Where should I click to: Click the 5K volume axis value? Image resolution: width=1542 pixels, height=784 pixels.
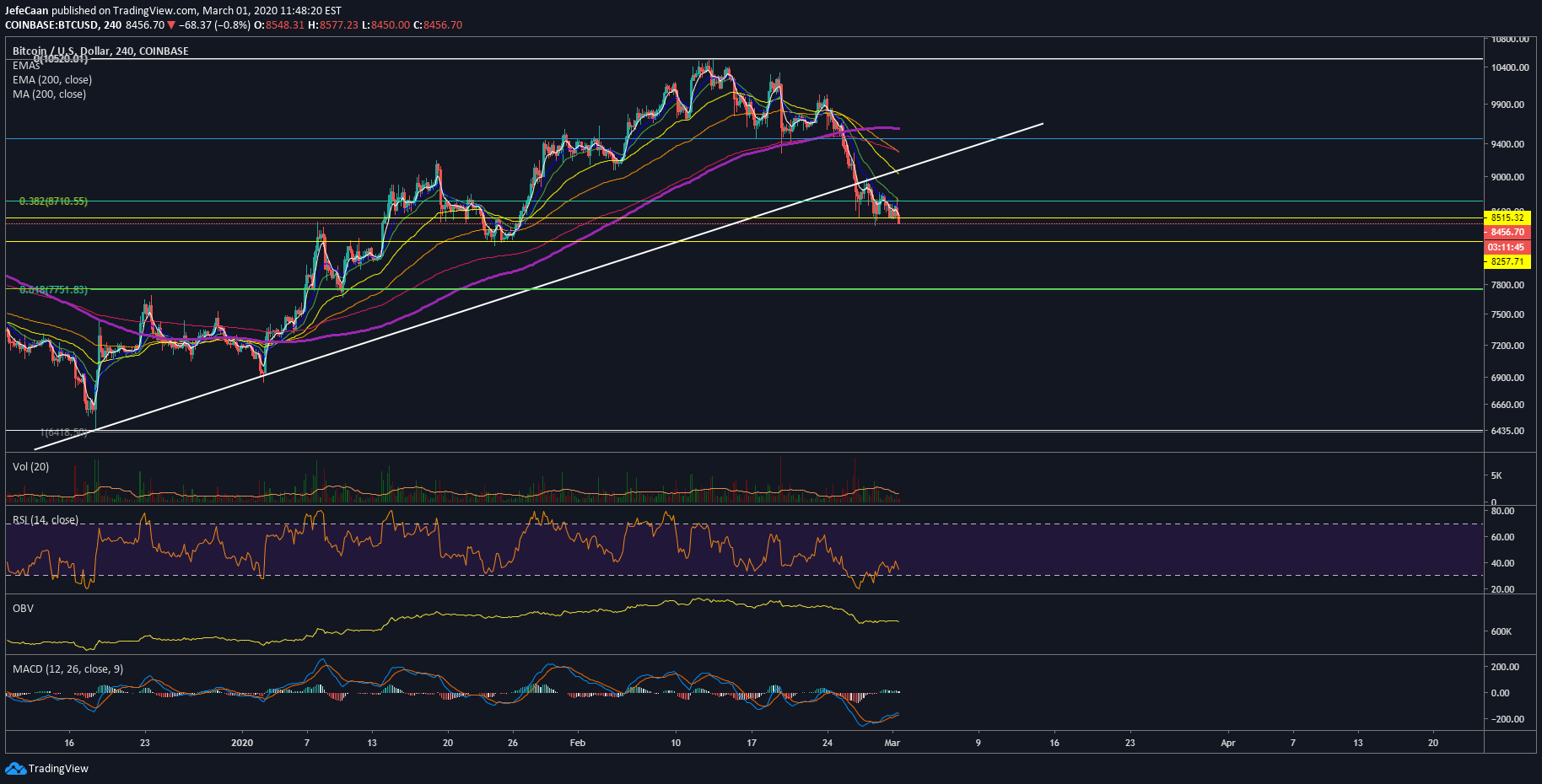pyautogui.click(x=1496, y=475)
